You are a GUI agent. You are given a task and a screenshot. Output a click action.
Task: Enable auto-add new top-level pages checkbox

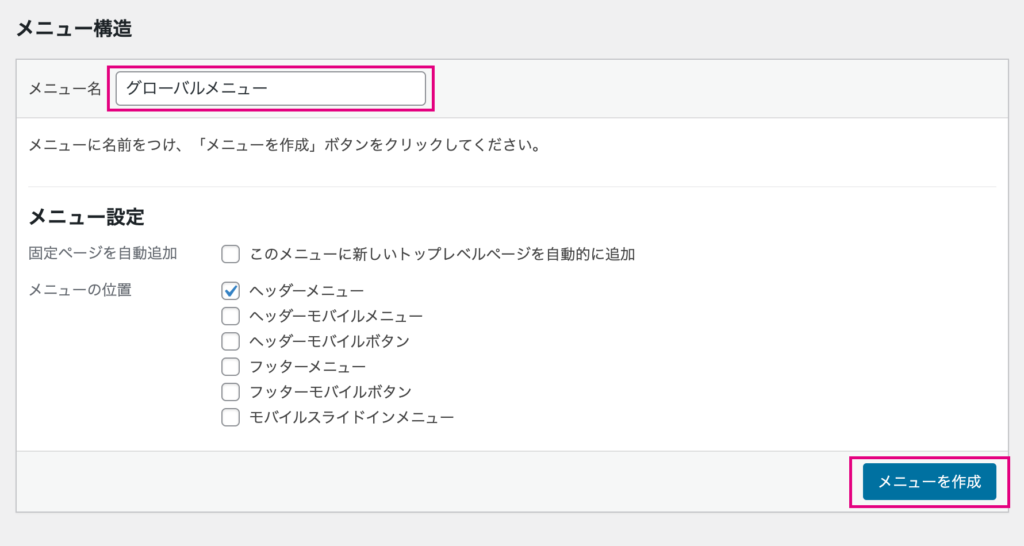pos(231,254)
